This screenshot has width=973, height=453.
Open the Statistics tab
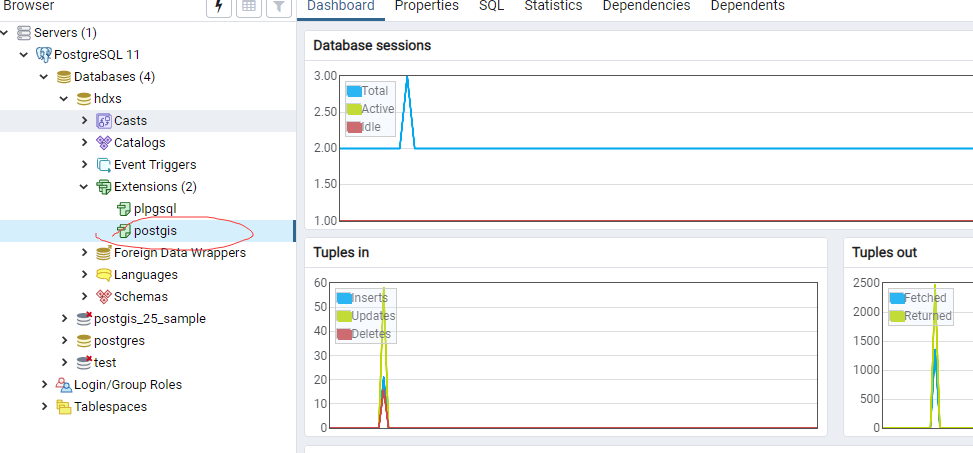(x=553, y=6)
